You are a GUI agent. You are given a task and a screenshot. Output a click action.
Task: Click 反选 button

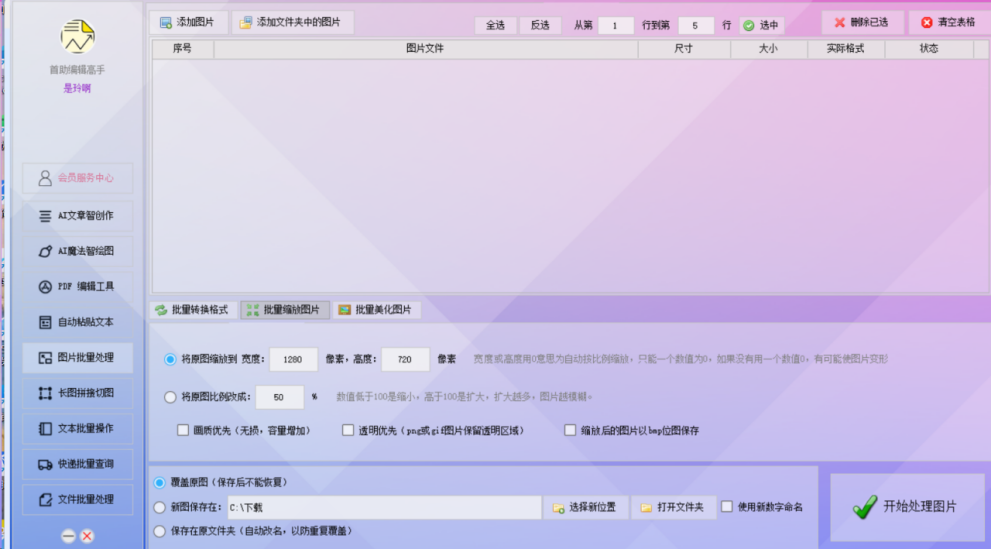(x=540, y=25)
